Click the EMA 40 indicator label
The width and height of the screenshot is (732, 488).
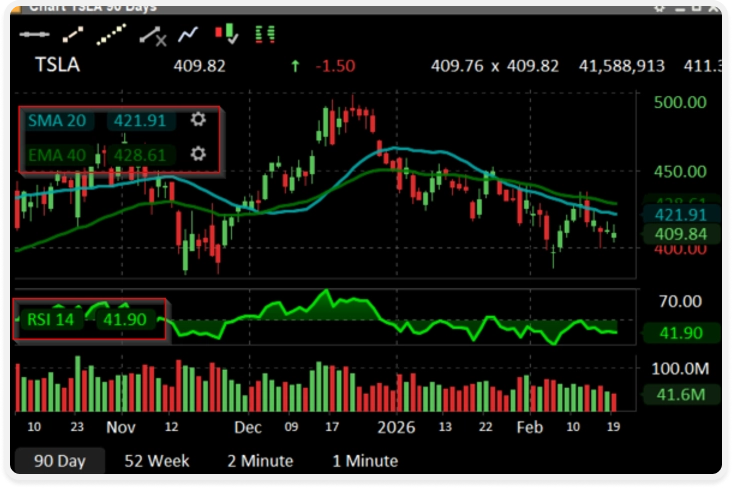click(57, 155)
